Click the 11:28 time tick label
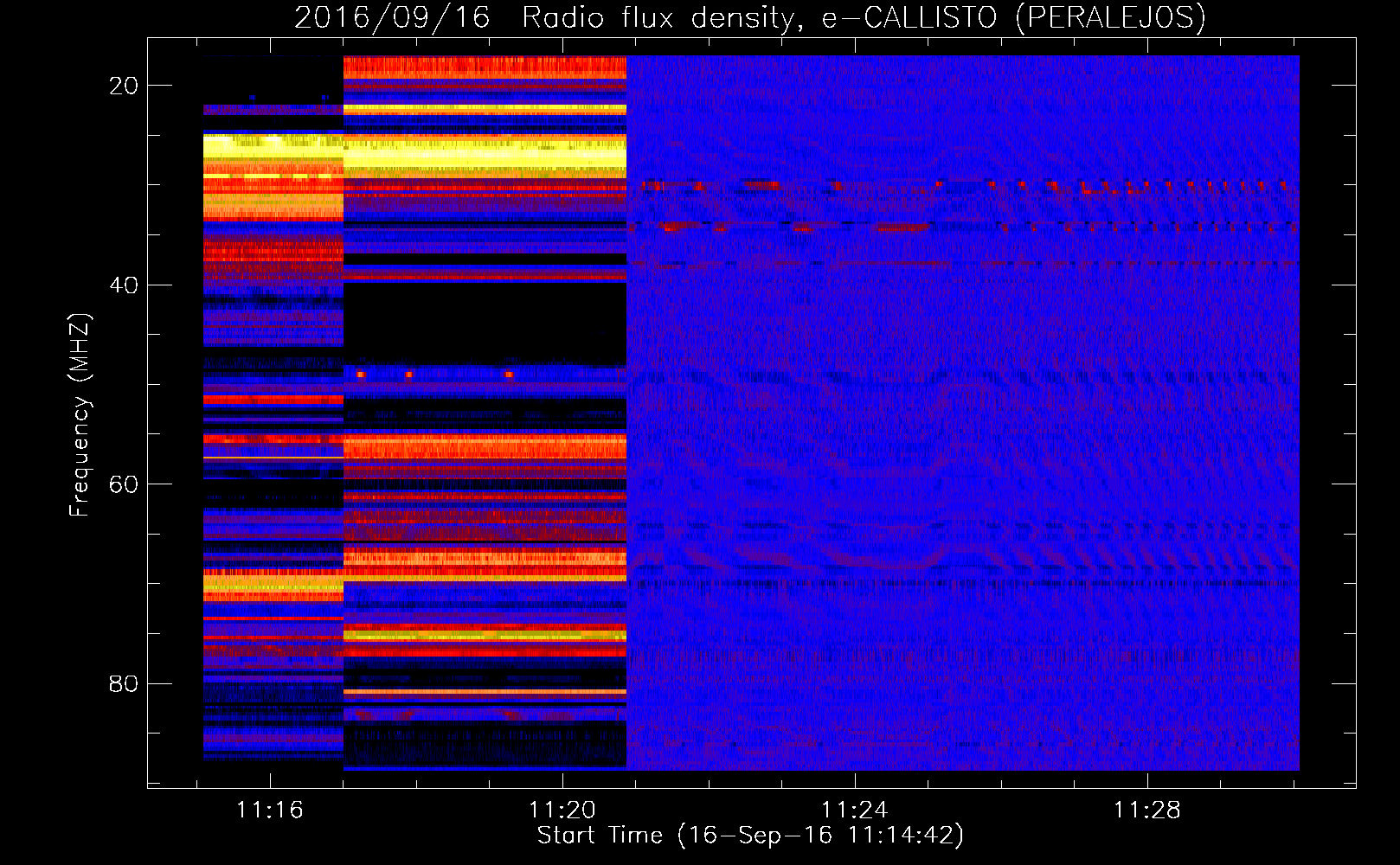The width and height of the screenshot is (1400, 865). point(1147,810)
